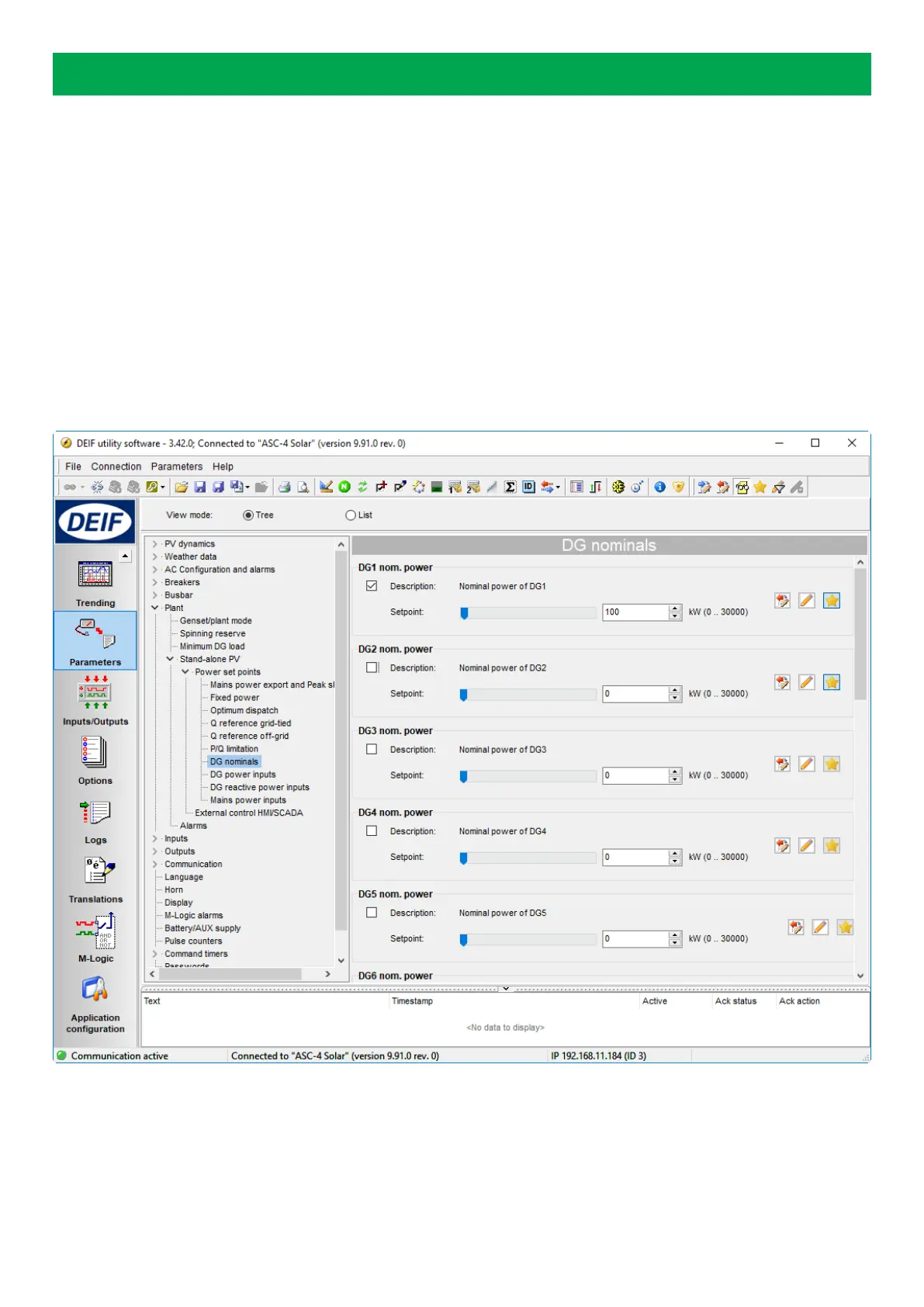The height and width of the screenshot is (1307, 924).
Task: Select Spinning reserve in the tree
Action: pyautogui.click(x=213, y=633)
